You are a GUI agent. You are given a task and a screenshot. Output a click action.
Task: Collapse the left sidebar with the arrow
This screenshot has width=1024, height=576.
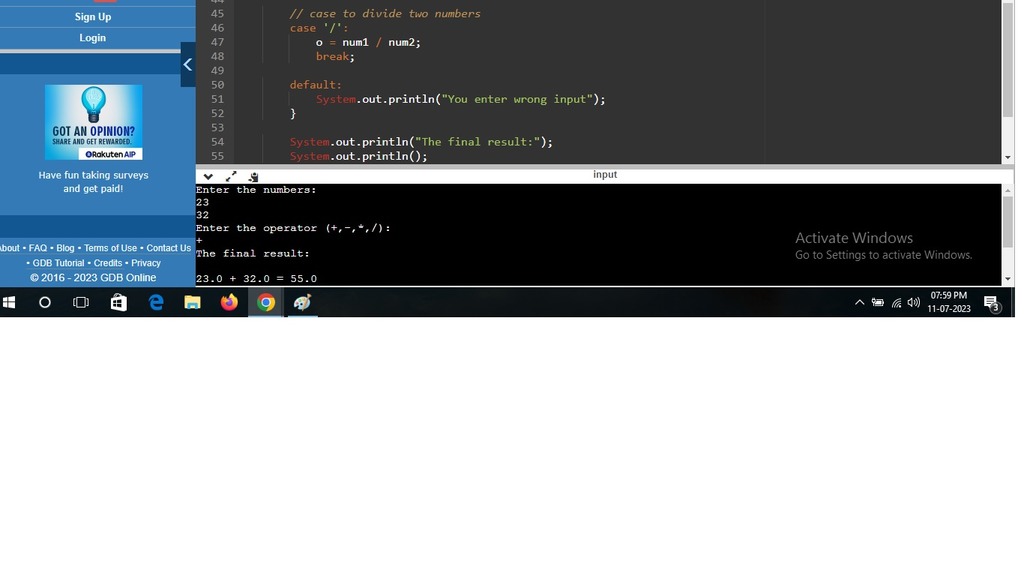[187, 65]
